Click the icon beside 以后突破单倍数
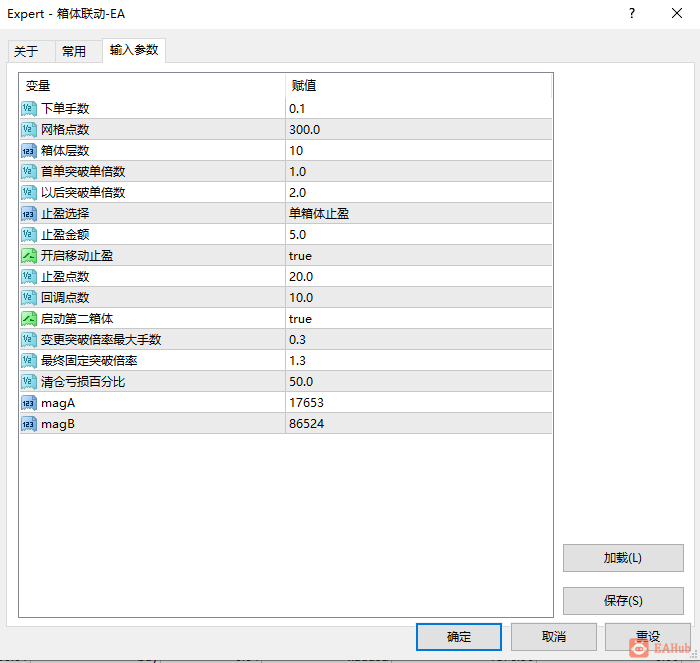Screen dimensions: 700x663 29,192
